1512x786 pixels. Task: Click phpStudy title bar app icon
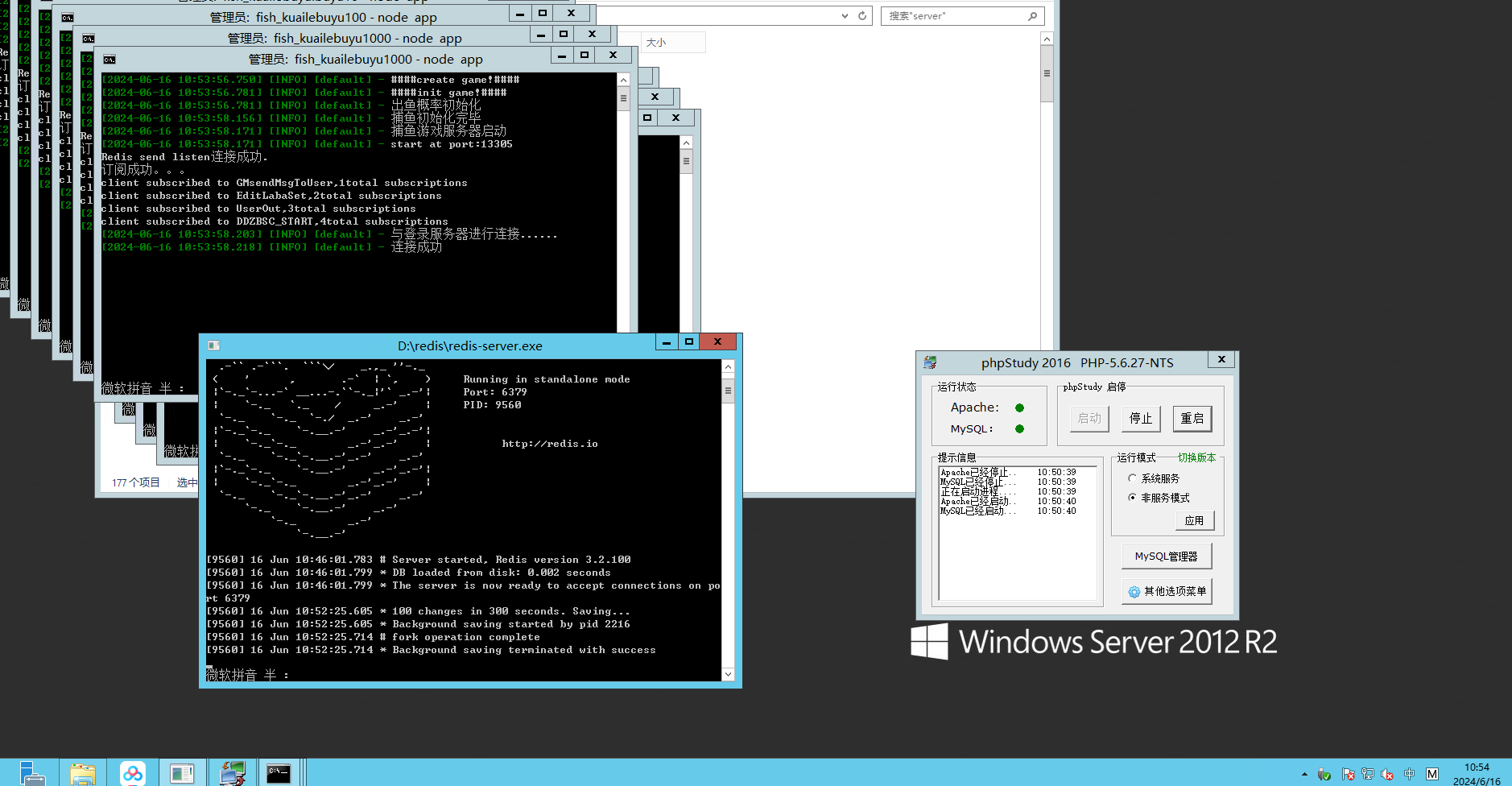pyautogui.click(x=931, y=362)
